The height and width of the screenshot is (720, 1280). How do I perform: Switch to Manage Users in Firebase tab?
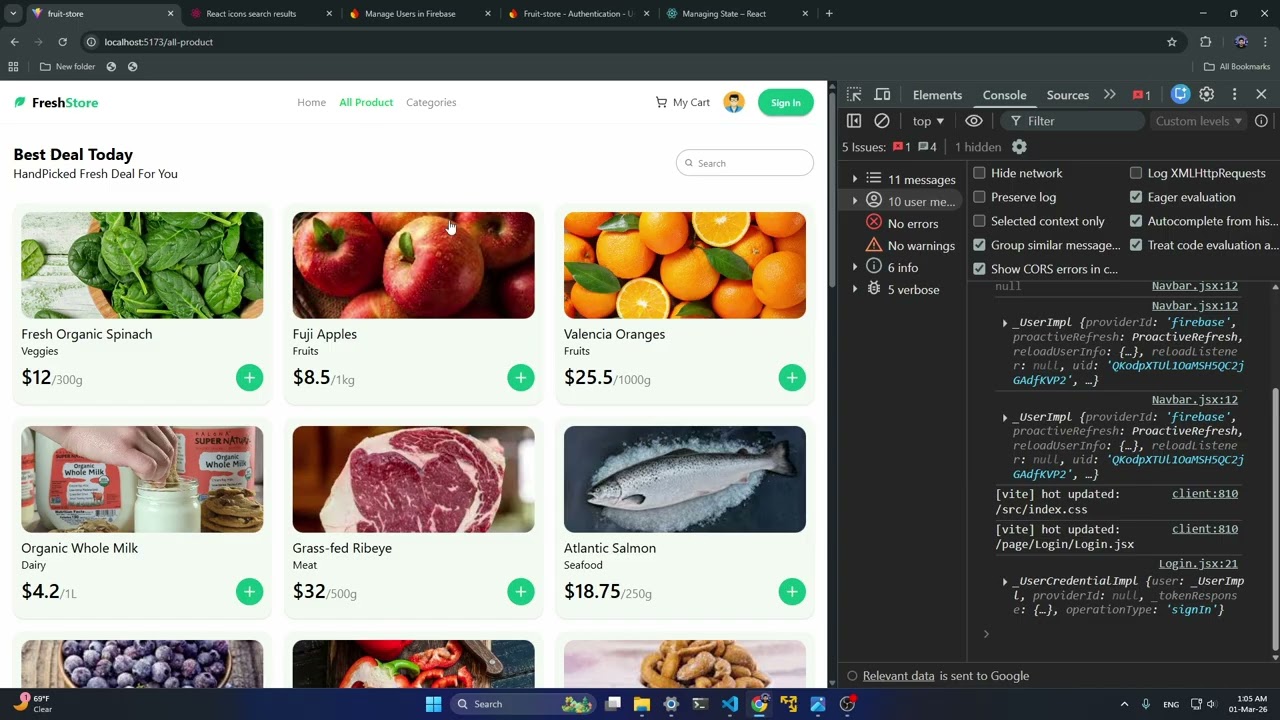pyautogui.click(x=420, y=14)
